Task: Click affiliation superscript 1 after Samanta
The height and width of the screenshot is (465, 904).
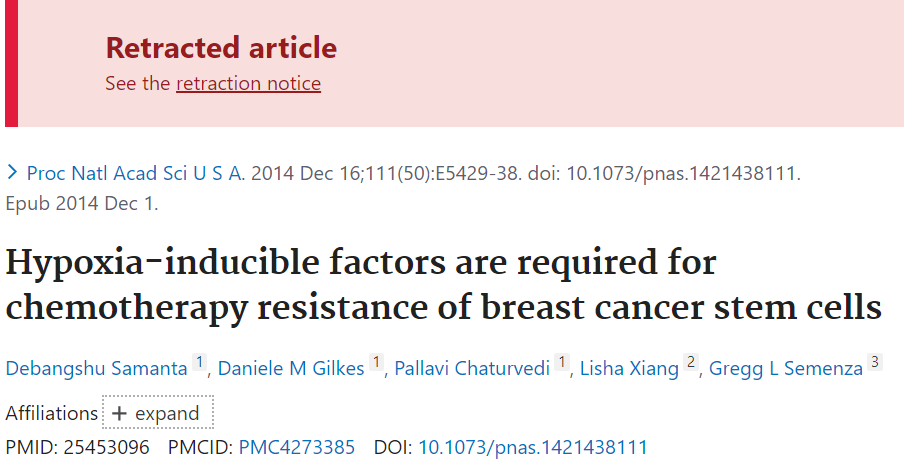Action: 199,362
